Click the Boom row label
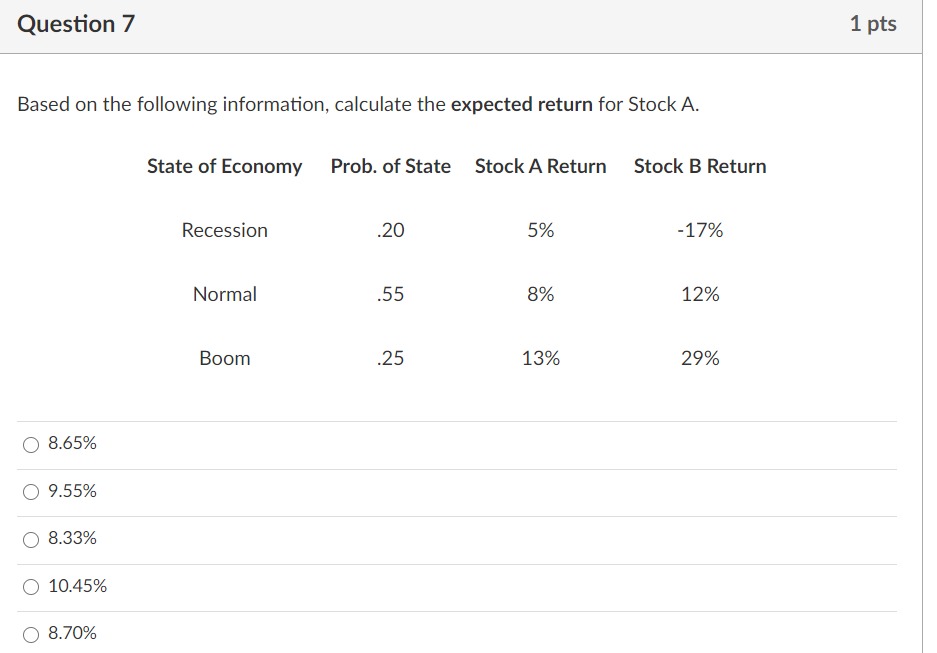The width and height of the screenshot is (937, 653). pyautogui.click(x=224, y=359)
